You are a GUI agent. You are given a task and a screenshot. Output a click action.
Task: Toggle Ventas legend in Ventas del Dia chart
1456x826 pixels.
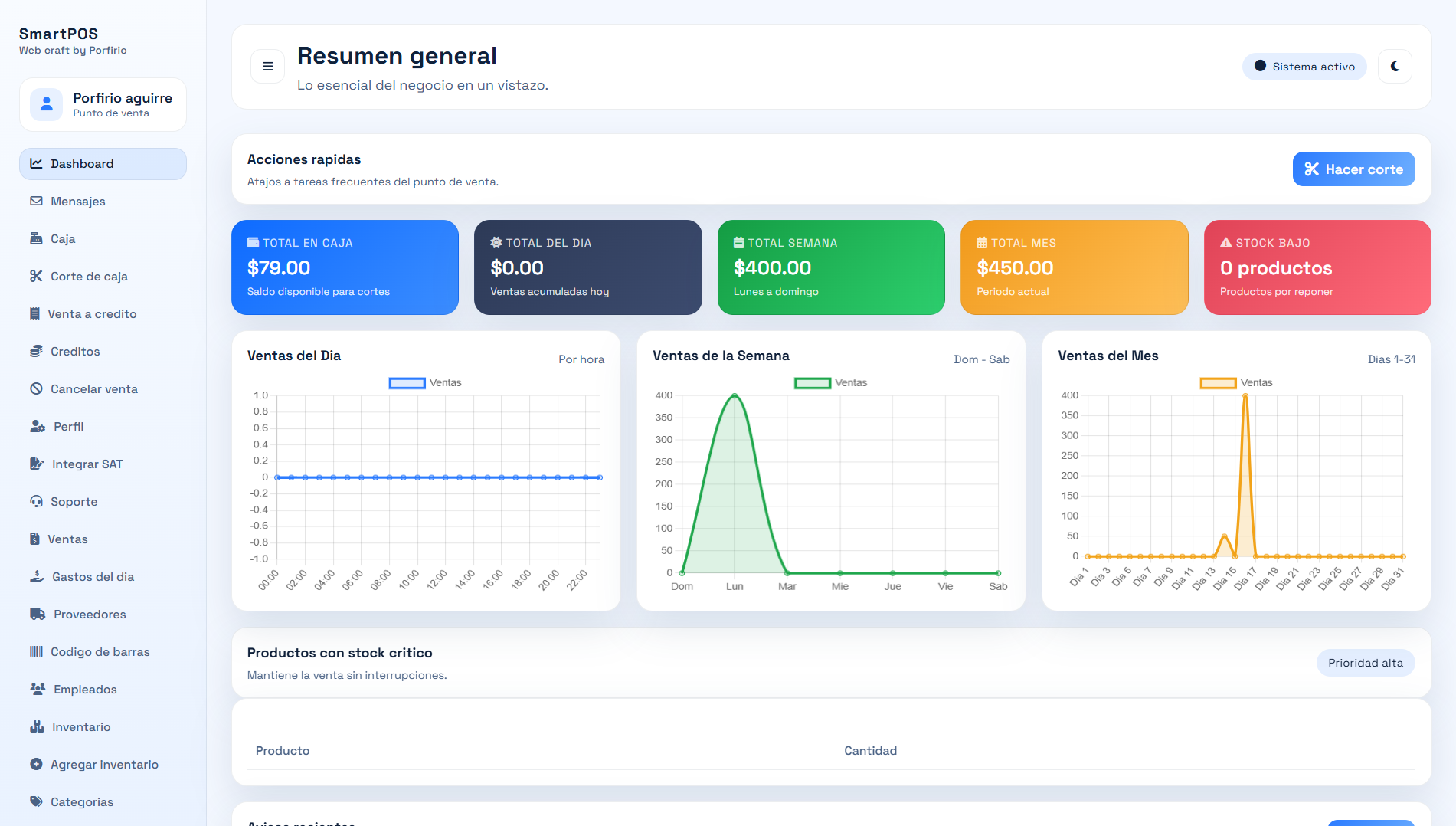pyautogui.click(x=425, y=383)
